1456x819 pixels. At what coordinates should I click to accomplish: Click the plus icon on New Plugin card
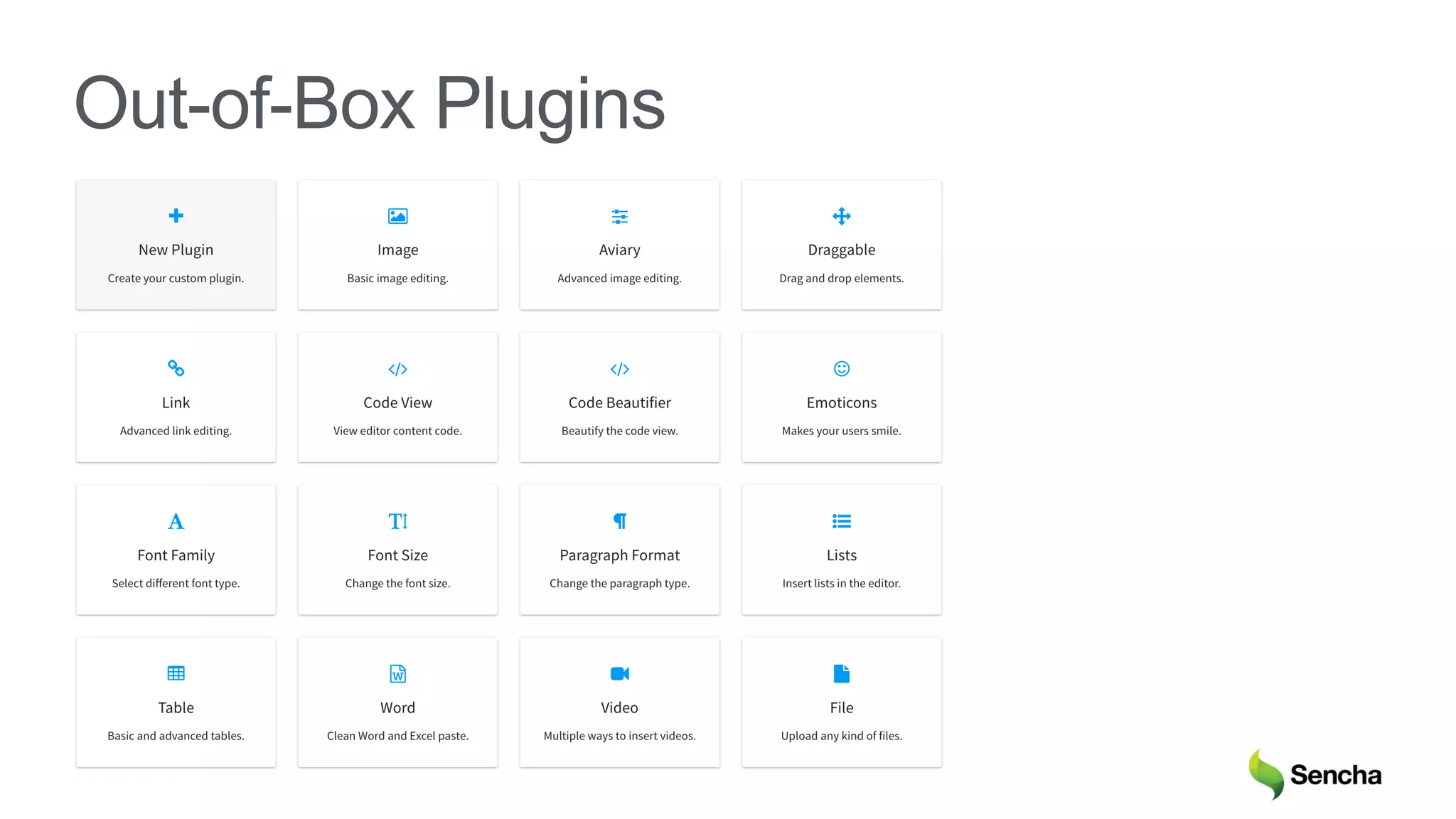click(176, 215)
